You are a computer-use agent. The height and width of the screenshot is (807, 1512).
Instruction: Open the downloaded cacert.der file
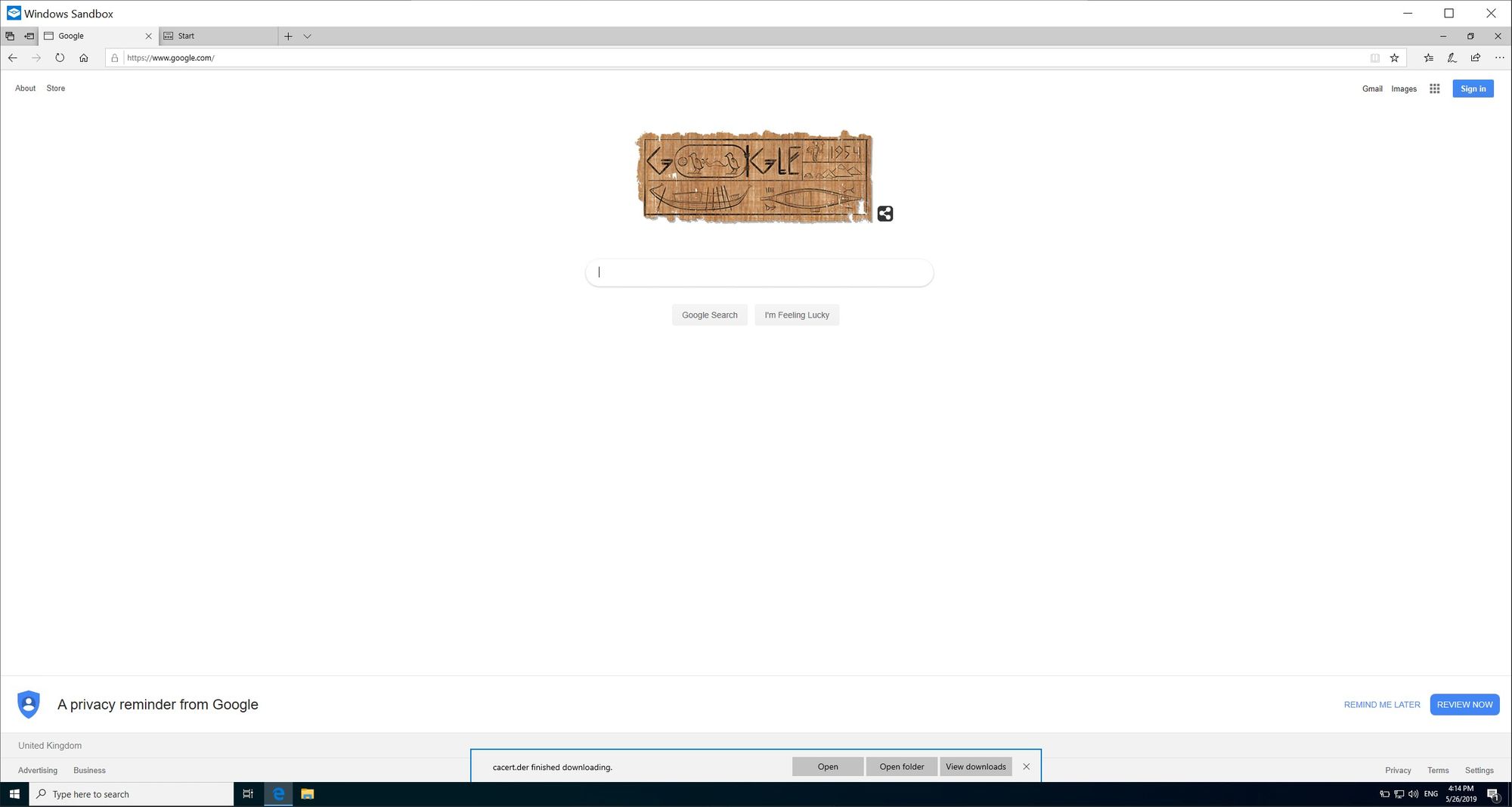[828, 766]
